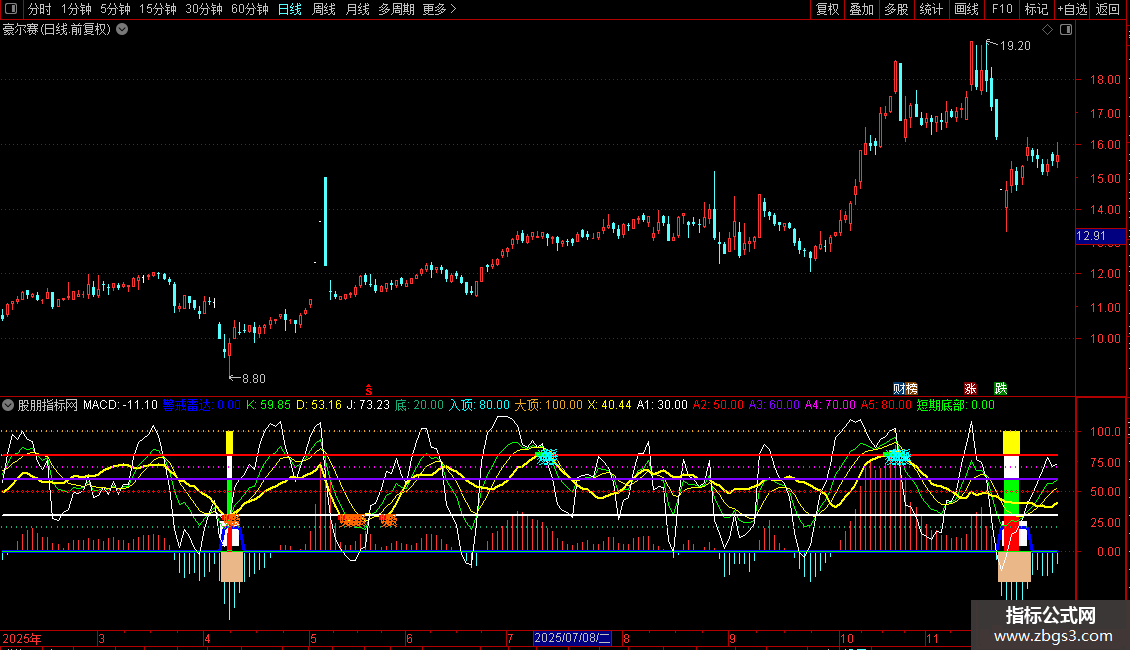Switch to 日线 daily chart
Image resolution: width=1130 pixels, height=650 pixels.
pos(290,9)
